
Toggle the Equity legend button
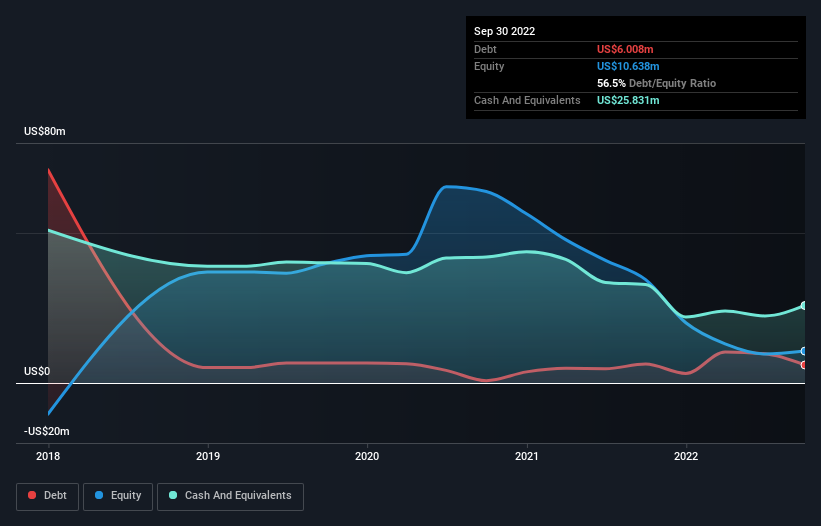click(x=118, y=496)
